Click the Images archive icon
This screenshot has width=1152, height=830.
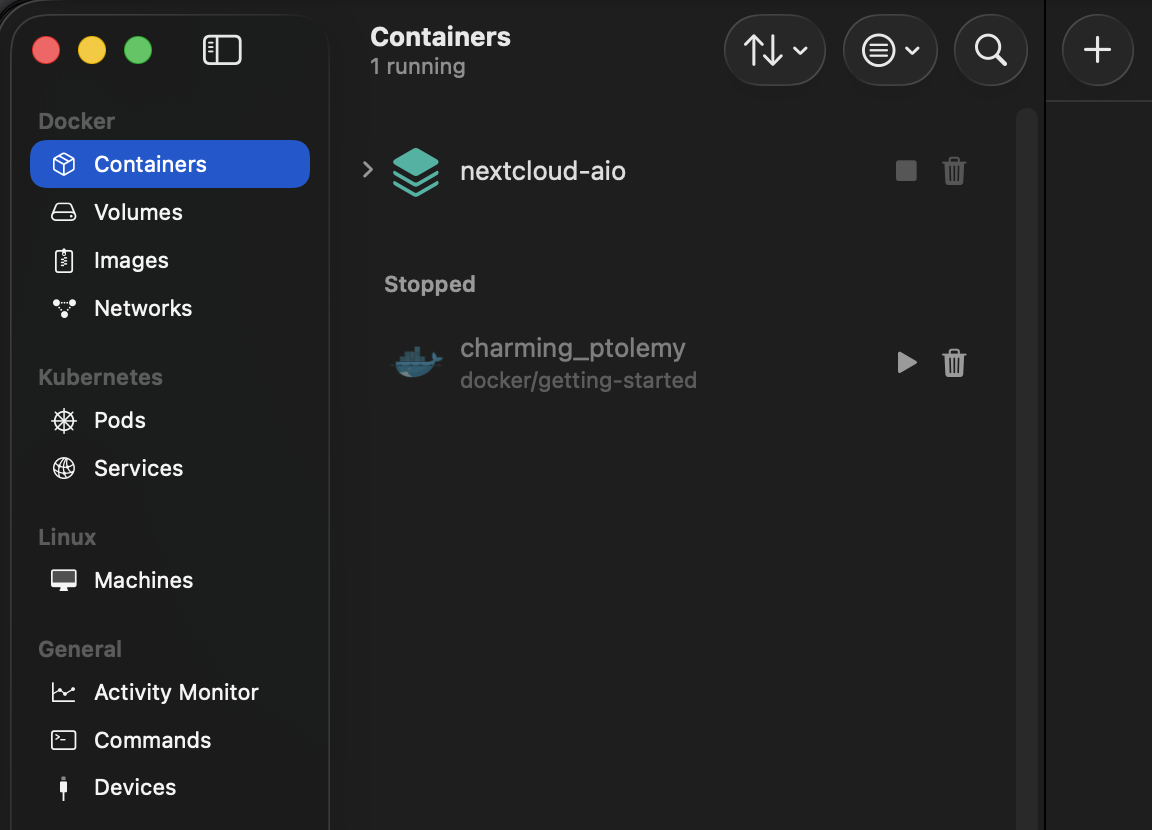[x=64, y=260]
